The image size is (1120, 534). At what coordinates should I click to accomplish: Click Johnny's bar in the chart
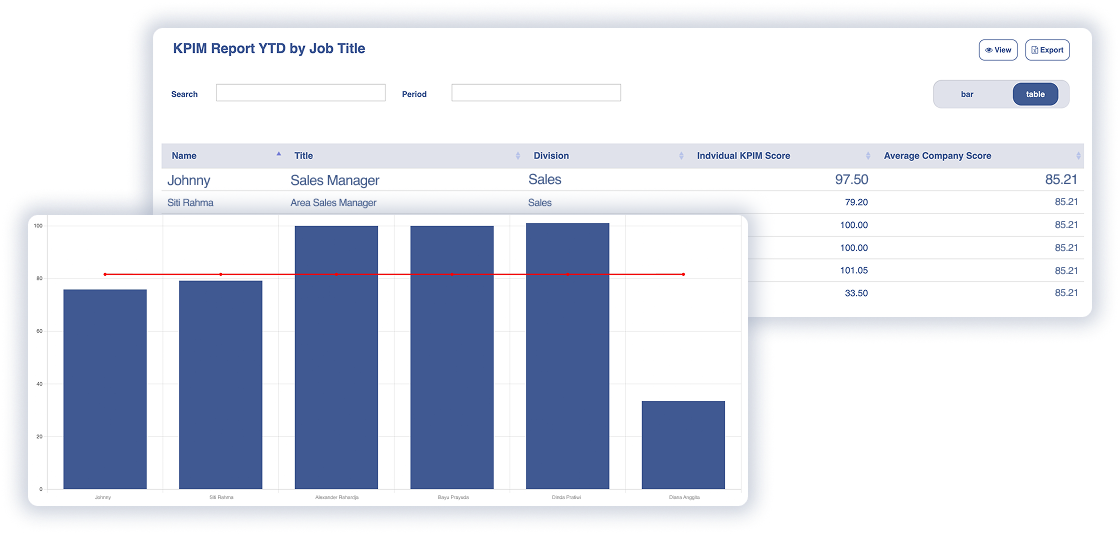(x=105, y=390)
